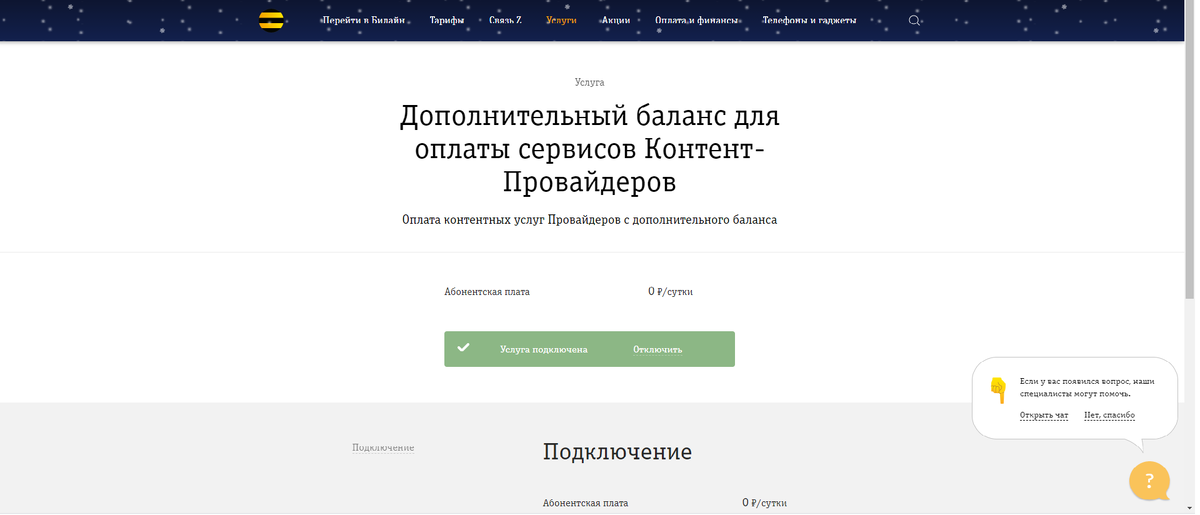Click the 'Услуга' breadcrumb text
The width and height of the screenshot is (1200, 515).
pyautogui.click(x=590, y=82)
